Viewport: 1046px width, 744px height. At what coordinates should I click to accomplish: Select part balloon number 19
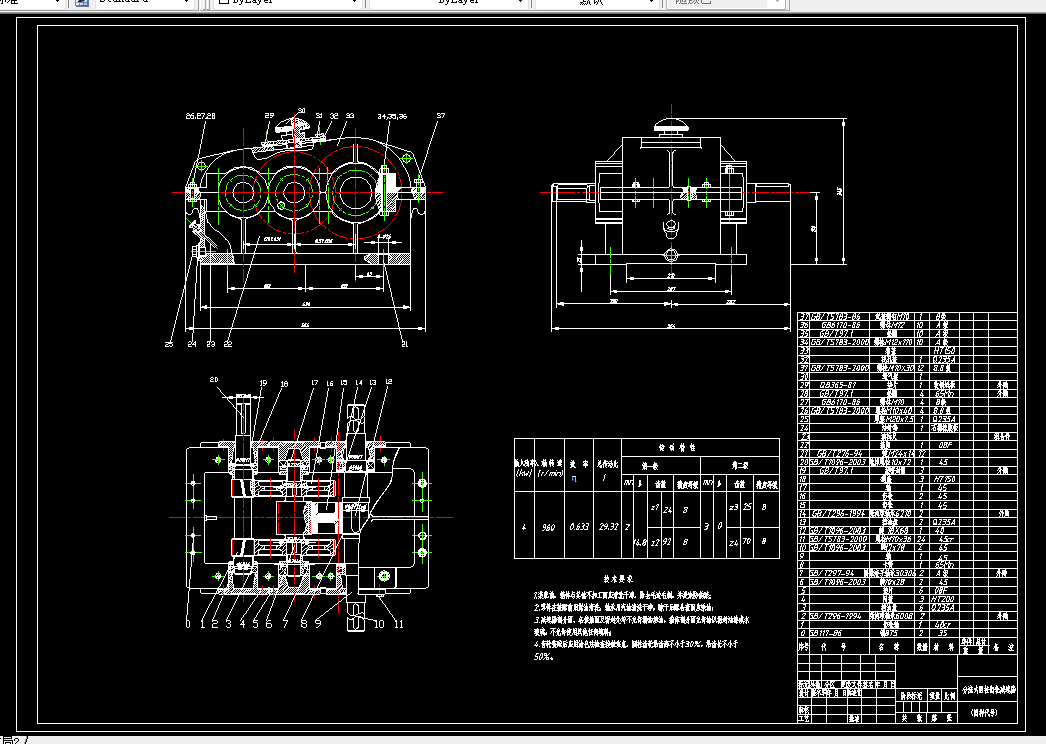pyautogui.click(x=263, y=383)
